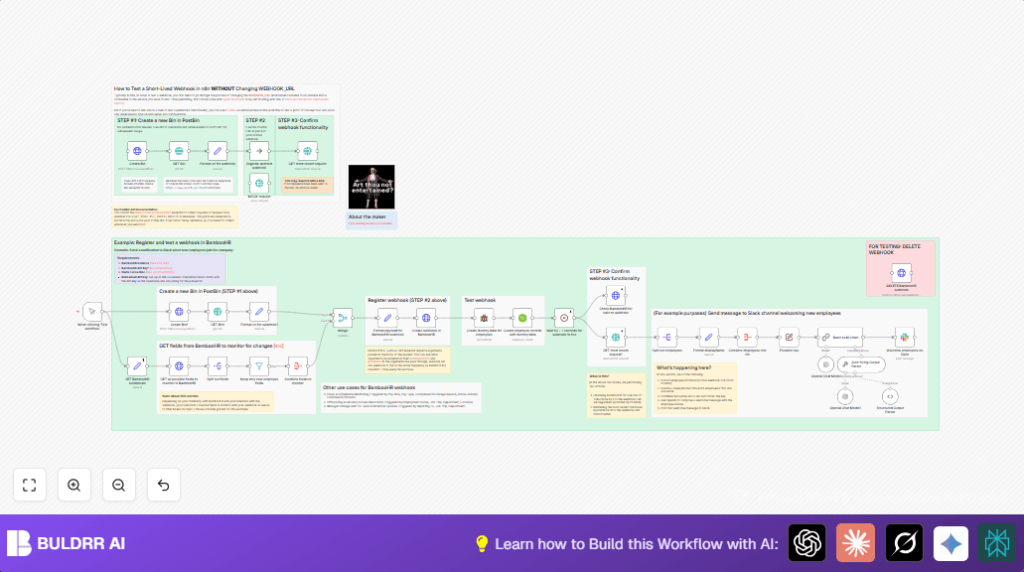Open the ChatGPT icon in the banner

click(807, 543)
